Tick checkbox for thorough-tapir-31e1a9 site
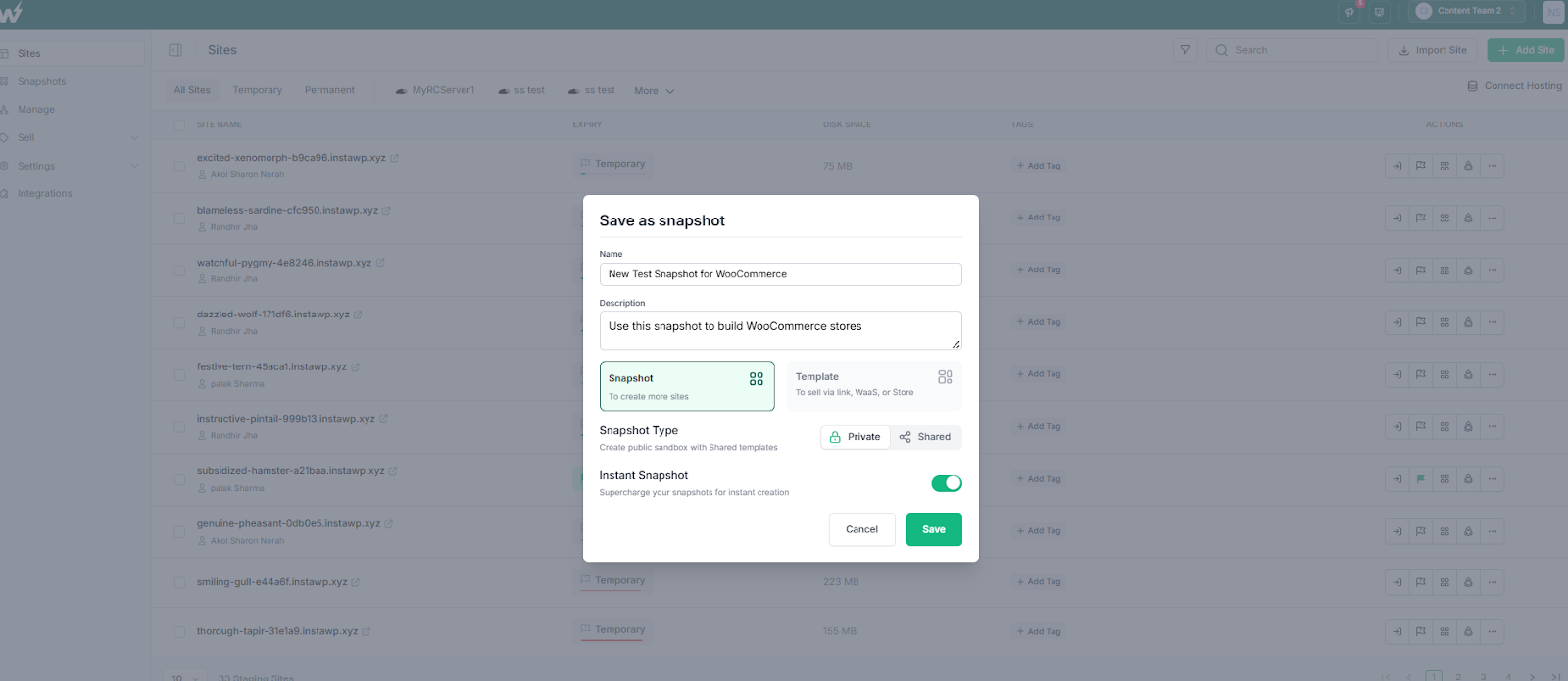 (x=179, y=632)
